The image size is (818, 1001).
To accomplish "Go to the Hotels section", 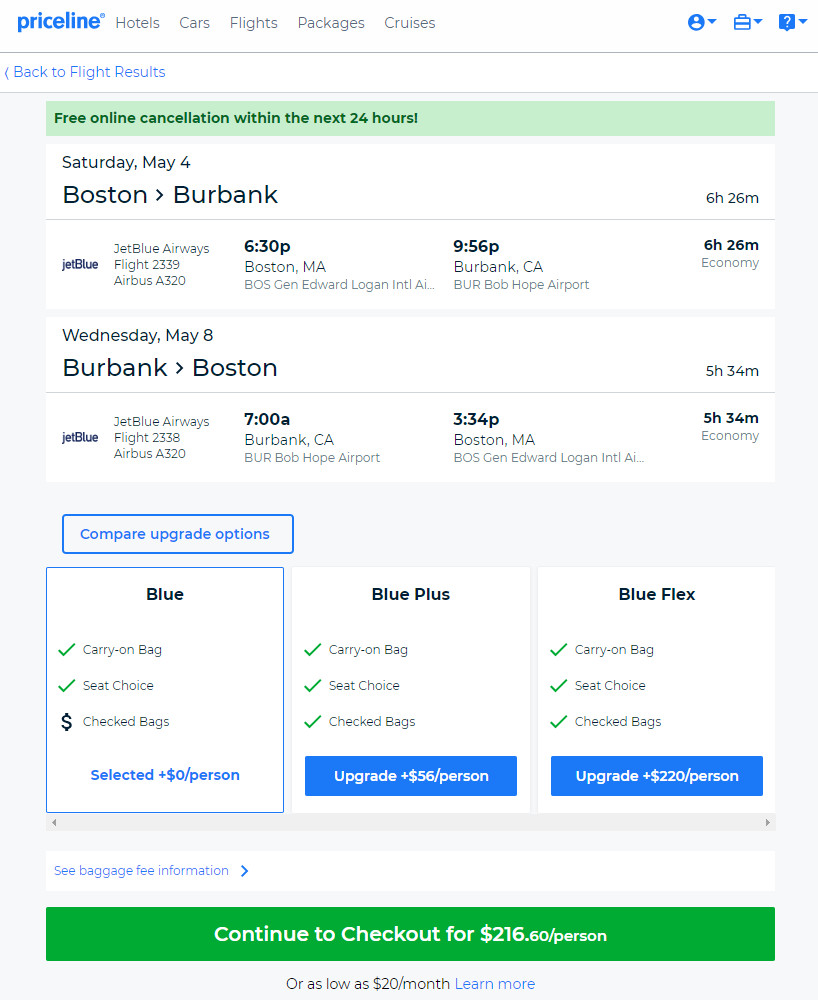I will tap(137, 23).
